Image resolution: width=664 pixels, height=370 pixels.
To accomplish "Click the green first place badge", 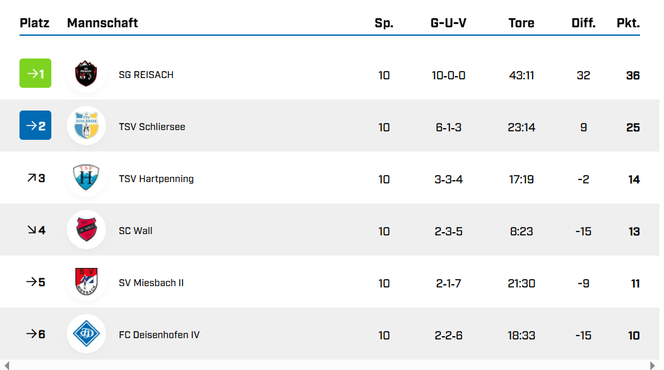I will click(35, 73).
